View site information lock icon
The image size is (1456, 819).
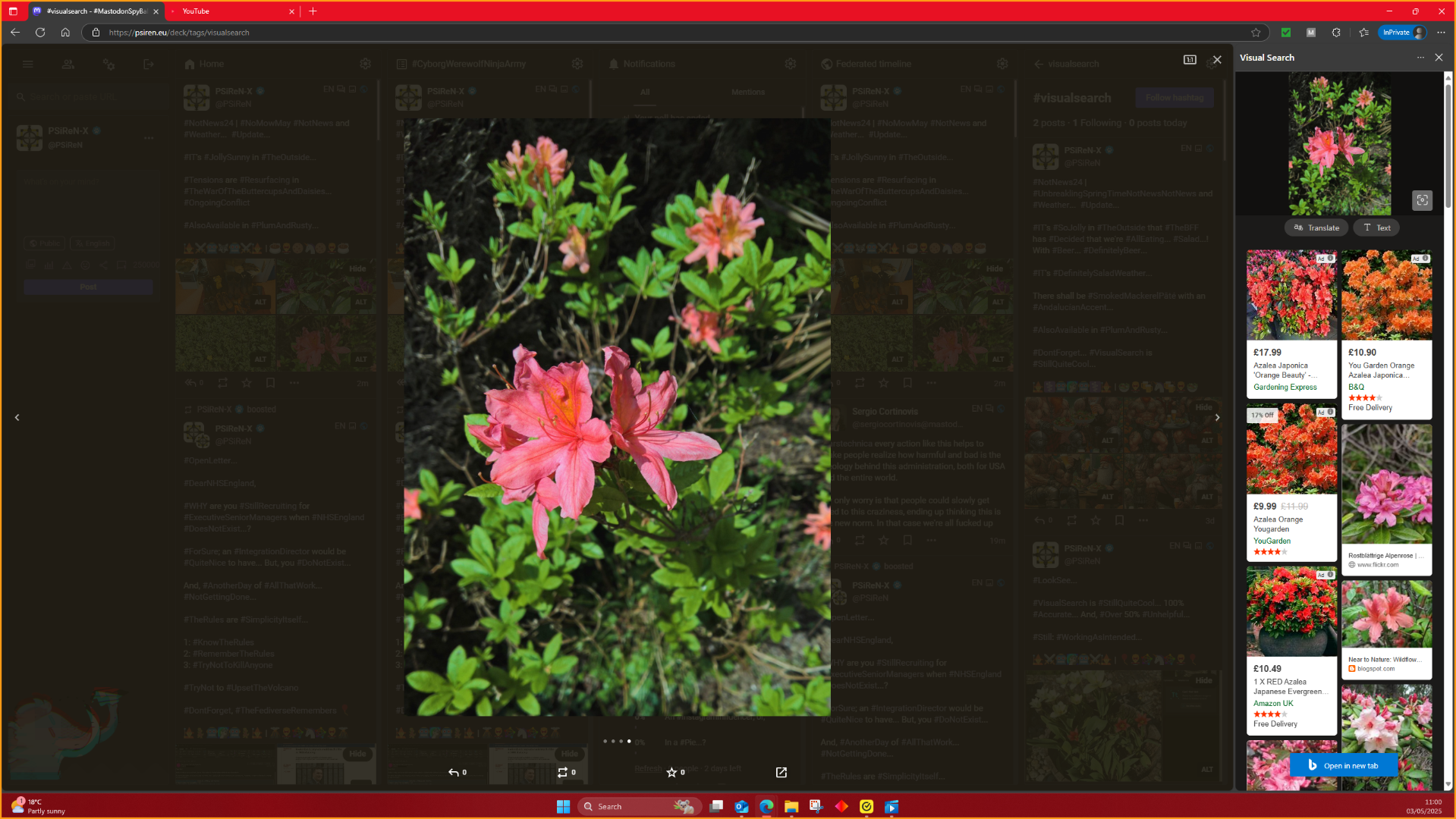tap(96, 33)
